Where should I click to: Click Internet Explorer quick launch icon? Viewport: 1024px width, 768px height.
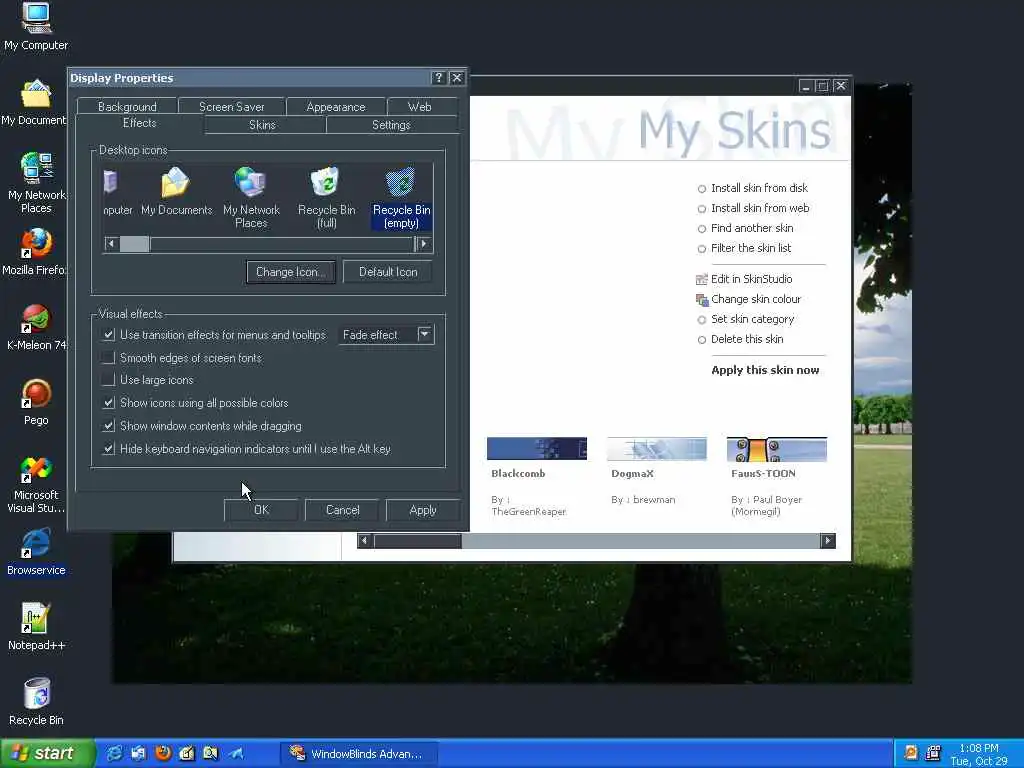click(x=115, y=753)
